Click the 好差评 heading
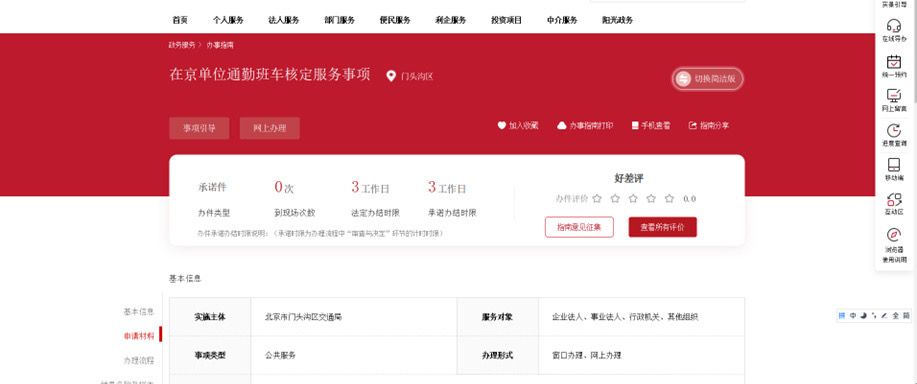This screenshot has height=384, width=917. 629,179
